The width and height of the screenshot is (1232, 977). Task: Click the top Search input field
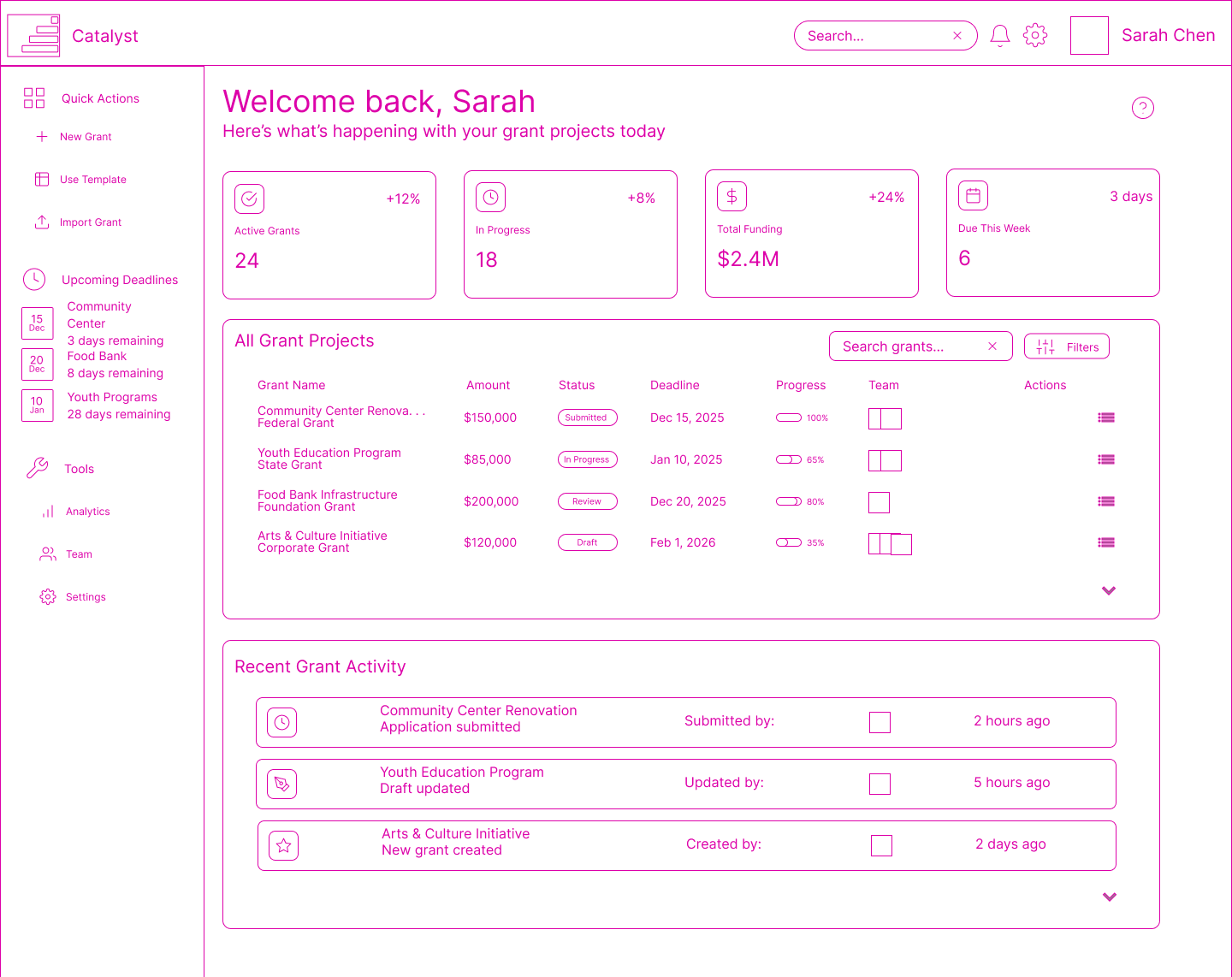coord(873,36)
